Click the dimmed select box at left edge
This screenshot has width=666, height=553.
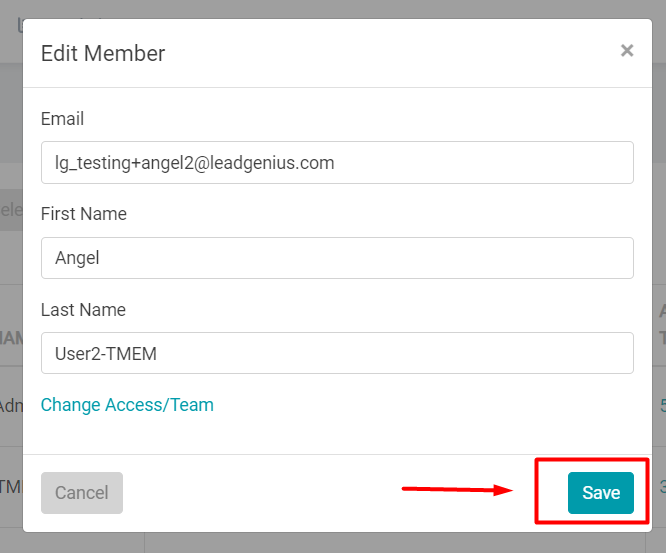click(x=11, y=210)
